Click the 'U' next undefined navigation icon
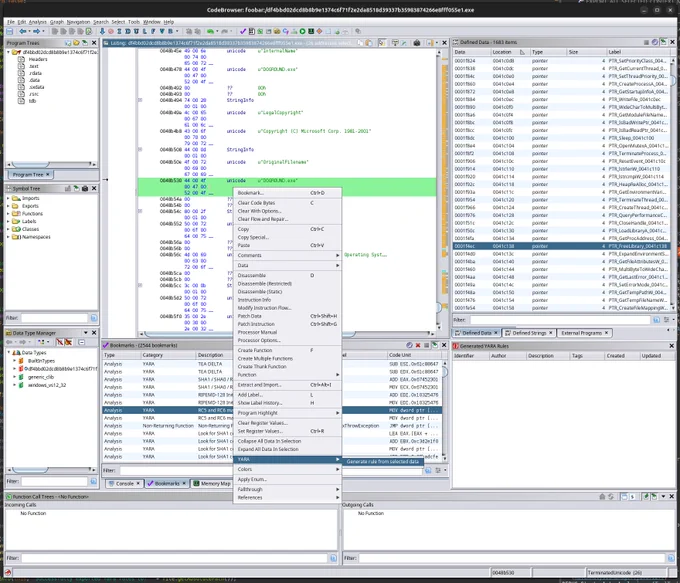The height and width of the screenshot is (583, 680). pos(136,31)
